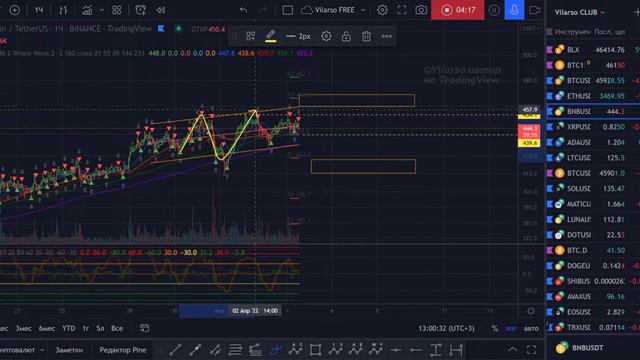The image size is (640, 360).
Task: Undo the last chart action
Action: (244, 10)
